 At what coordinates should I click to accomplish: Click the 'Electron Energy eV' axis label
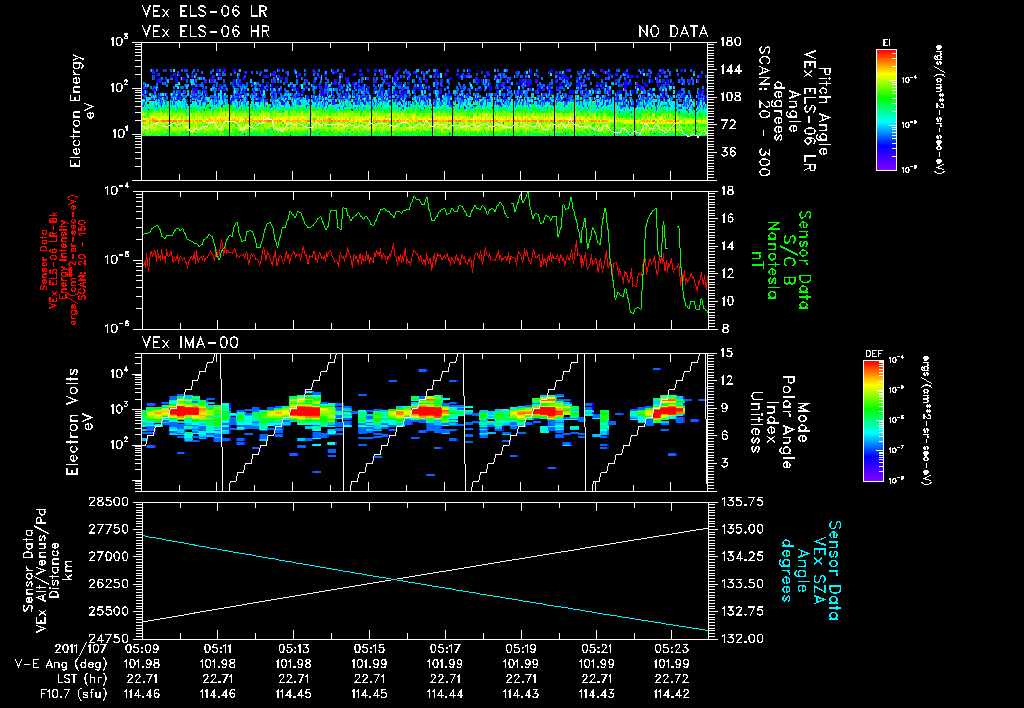(82, 110)
